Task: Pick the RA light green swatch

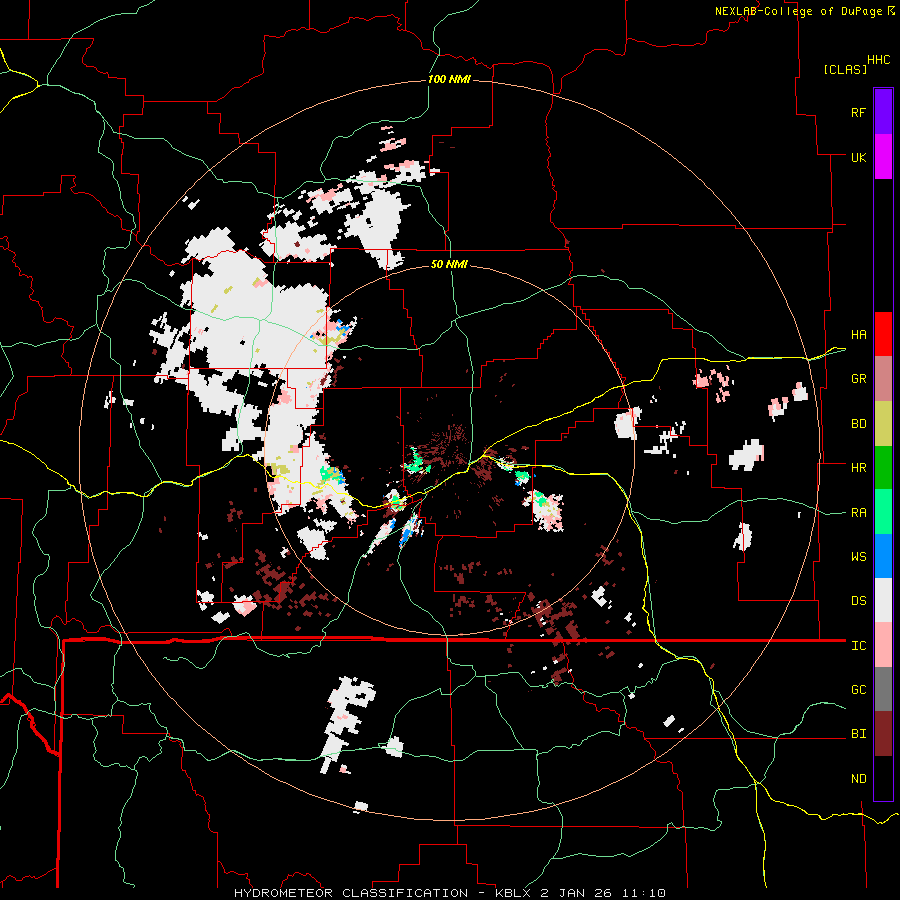Action: click(883, 512)
